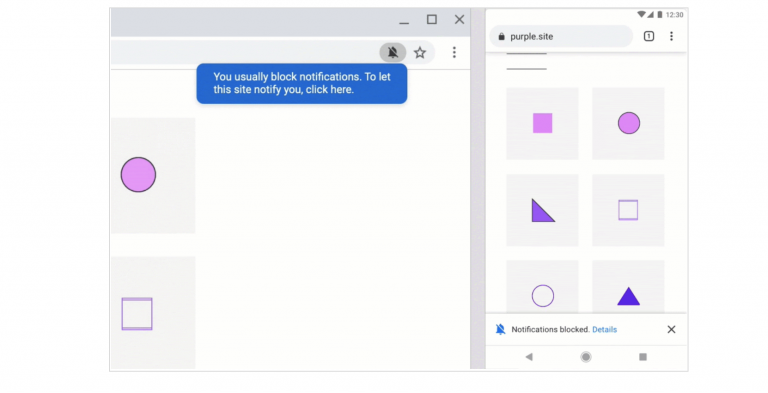Click the blocked notifications bell icon
The height and width of the screenshot is (393, 768).
[393, 52]
